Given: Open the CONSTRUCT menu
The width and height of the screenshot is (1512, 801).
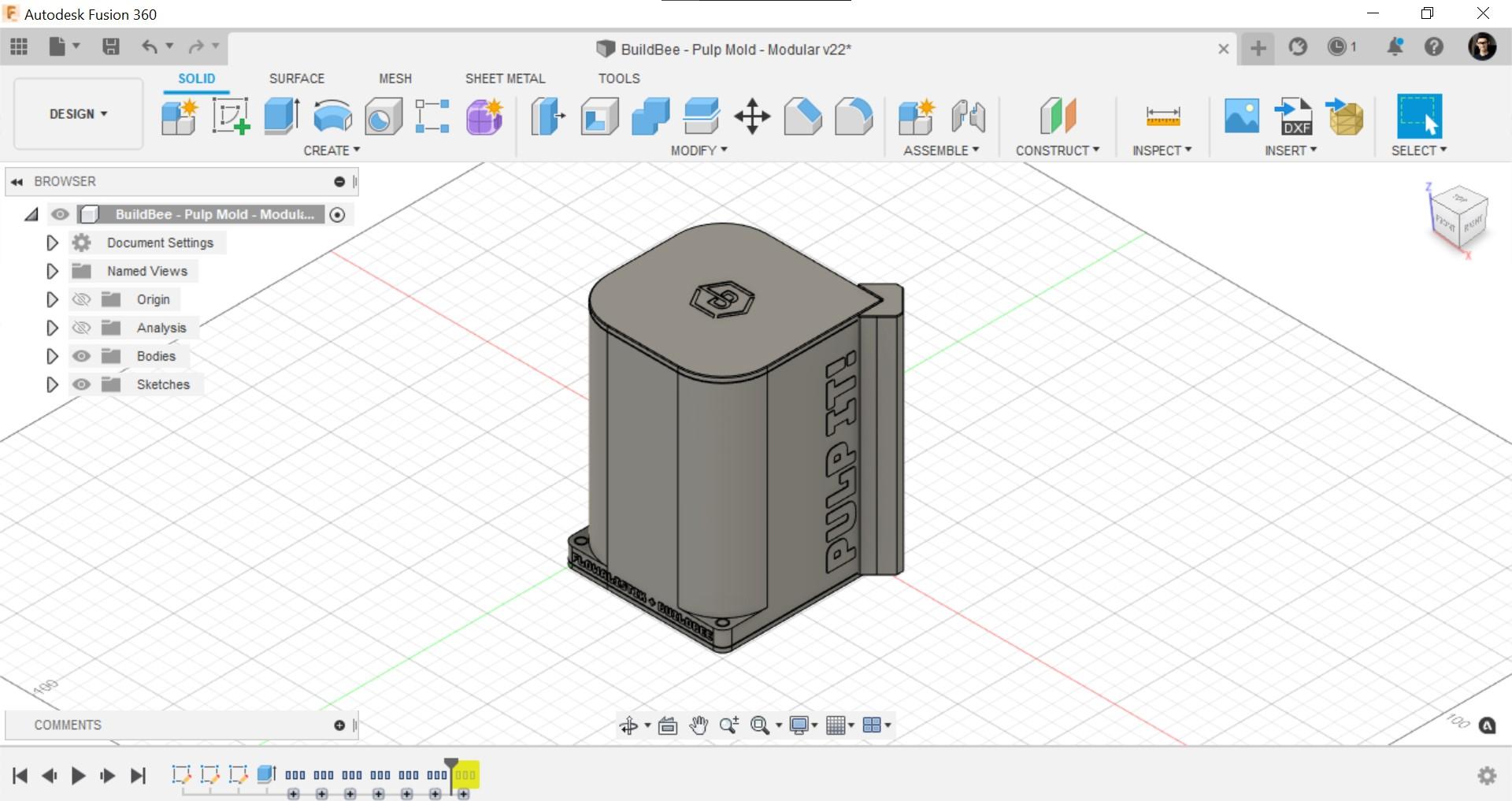Looking at the screenshot, I should 1058,150.
